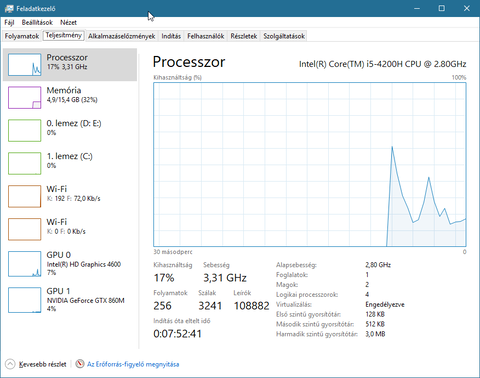Click the Processzor heading text
Screen dimensions: 480x378
coord(189,62)
